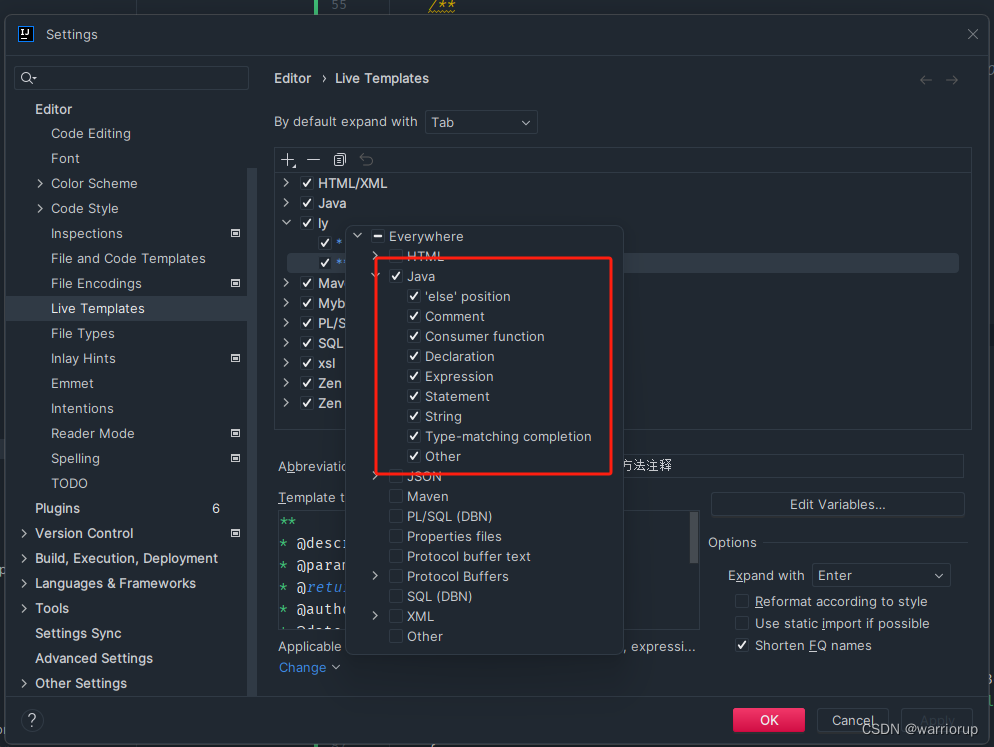This screenshot has height=747, width=994.
Task: Open Advanced Settings page
Action: [x=94, y=658]
